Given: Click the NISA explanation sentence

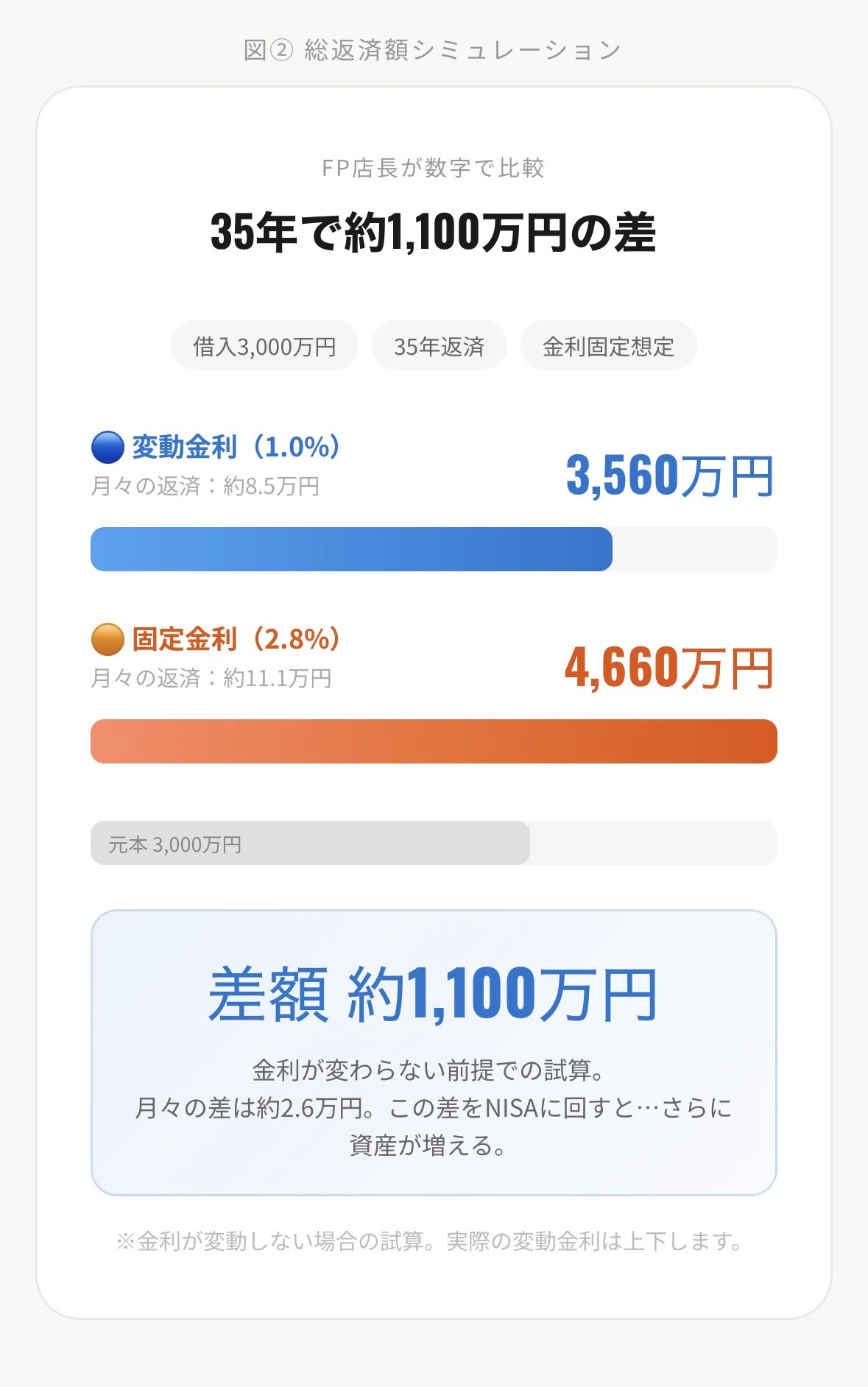Looking at the screenshot, I should click(433, 1126).
